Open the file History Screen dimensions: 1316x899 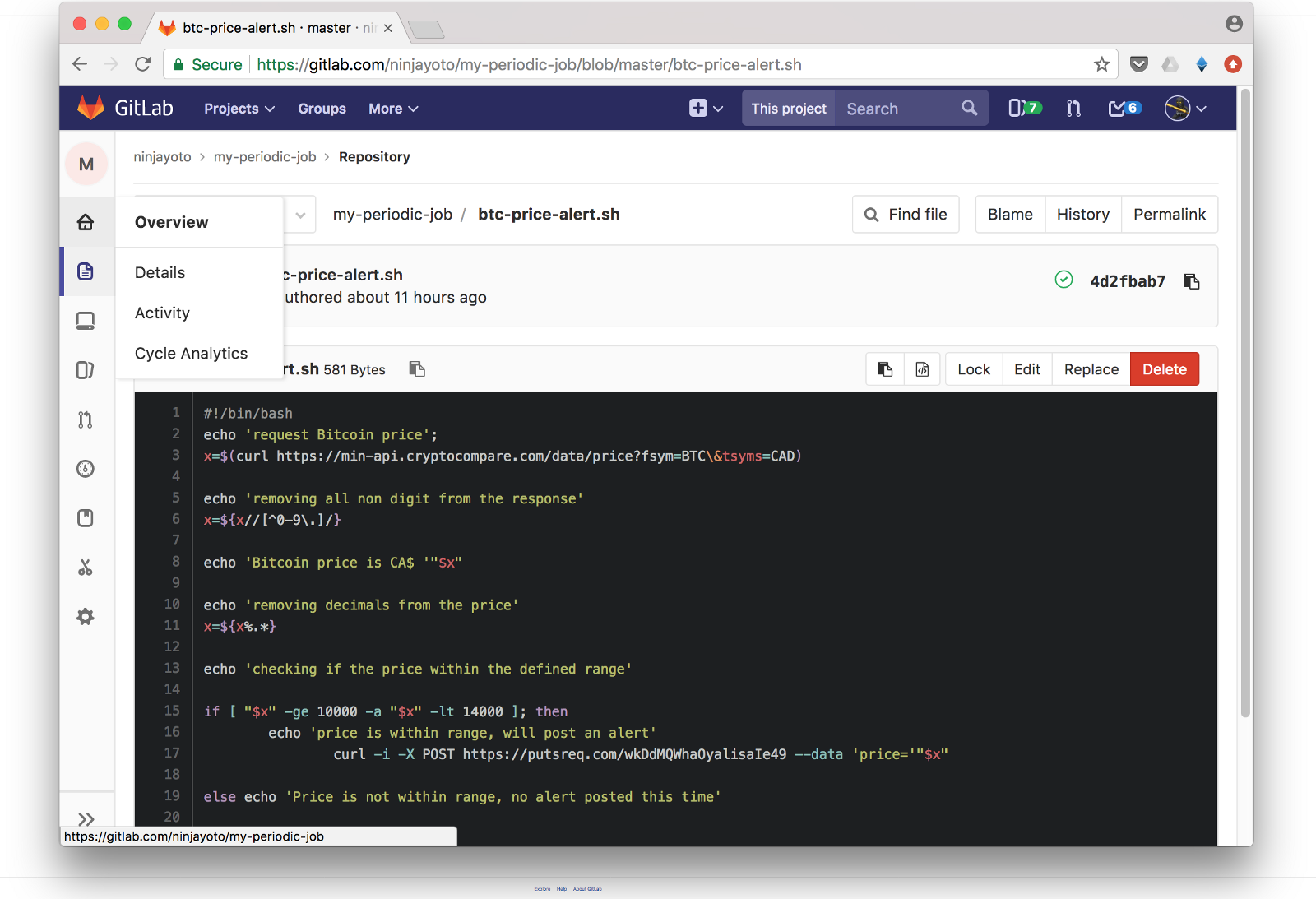click(x=1083, y=215)
